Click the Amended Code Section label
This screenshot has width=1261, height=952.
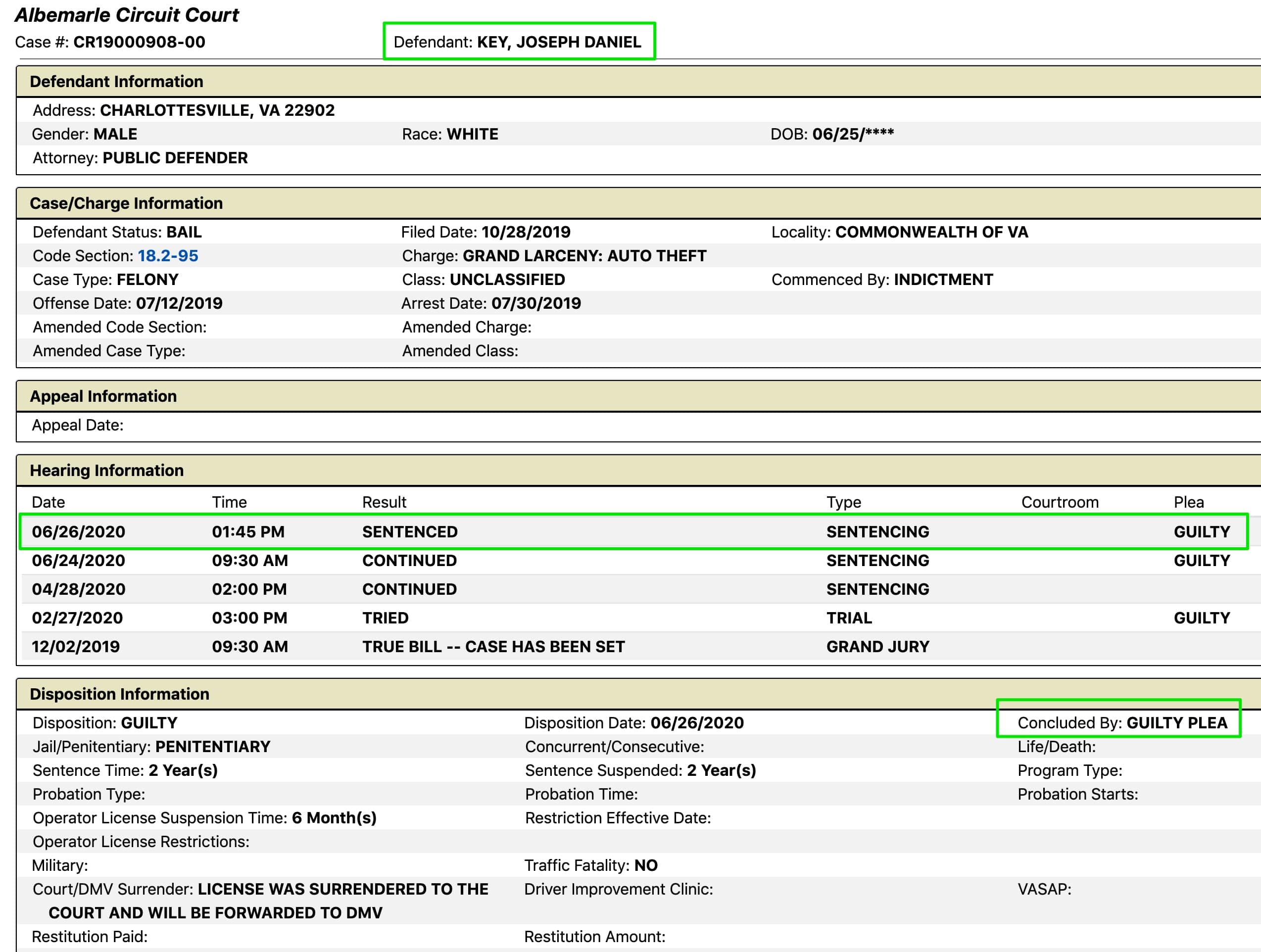click(x=120, y=327)
